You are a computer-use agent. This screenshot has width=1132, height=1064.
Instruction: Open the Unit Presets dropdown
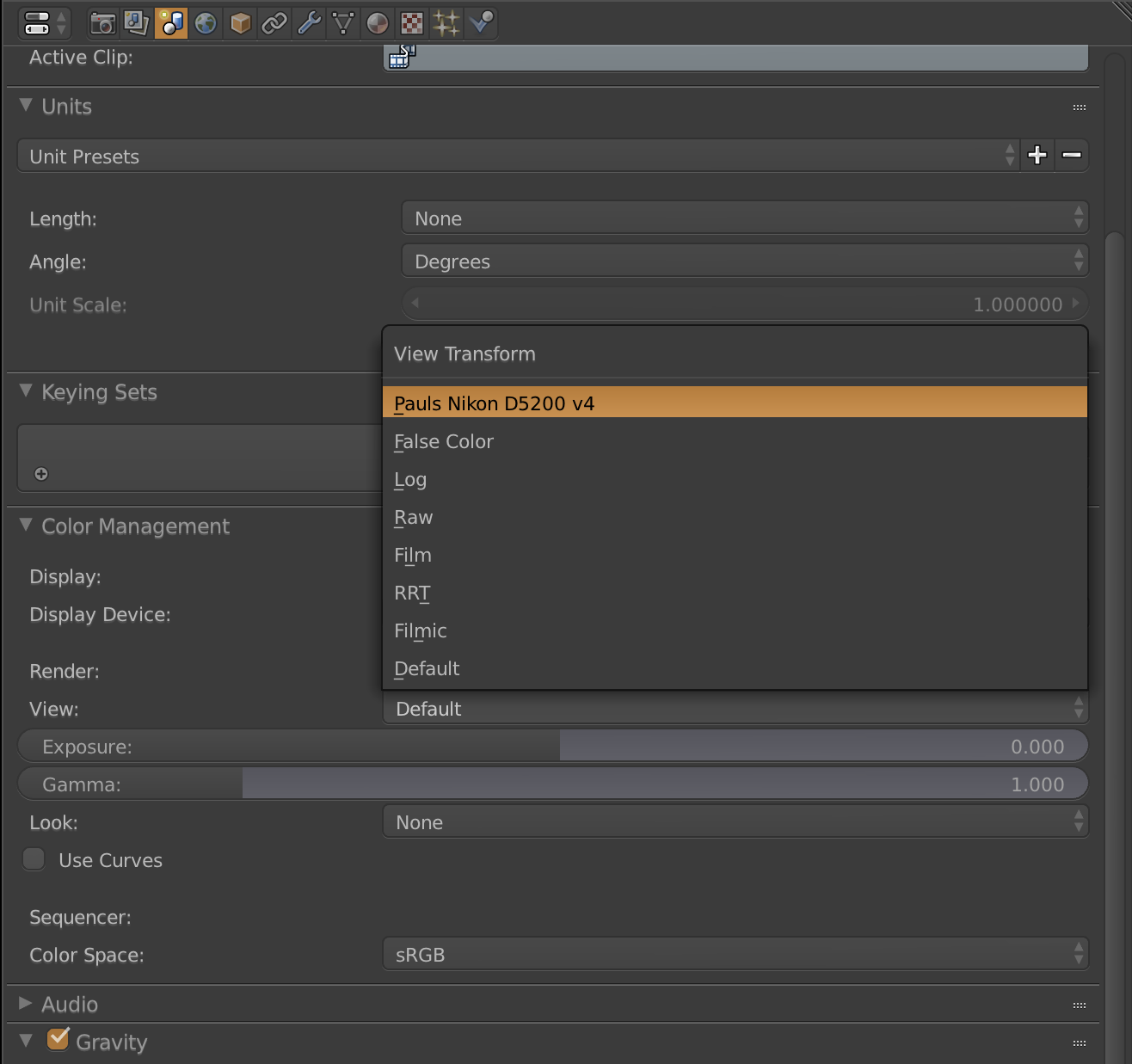519,156
